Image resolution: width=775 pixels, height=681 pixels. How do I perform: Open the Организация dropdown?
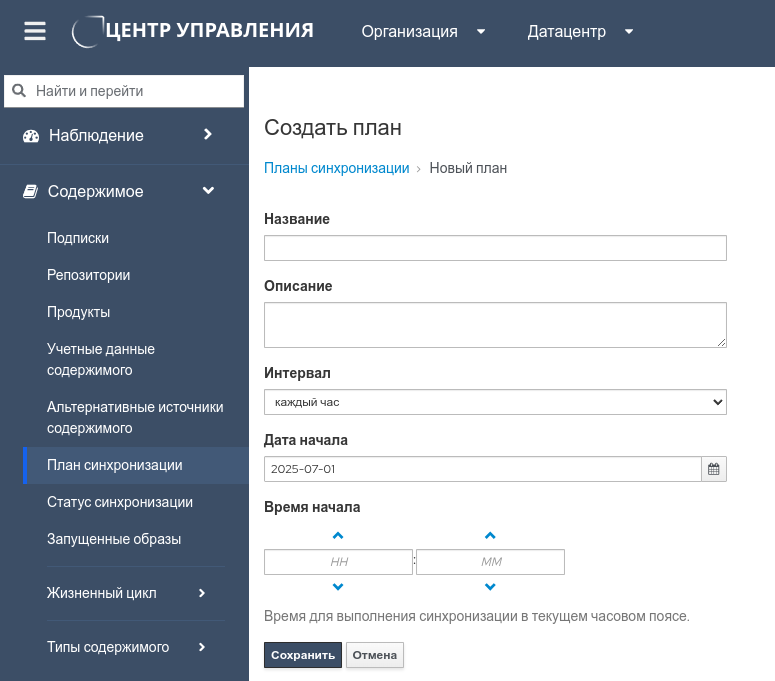coord(423,31)
